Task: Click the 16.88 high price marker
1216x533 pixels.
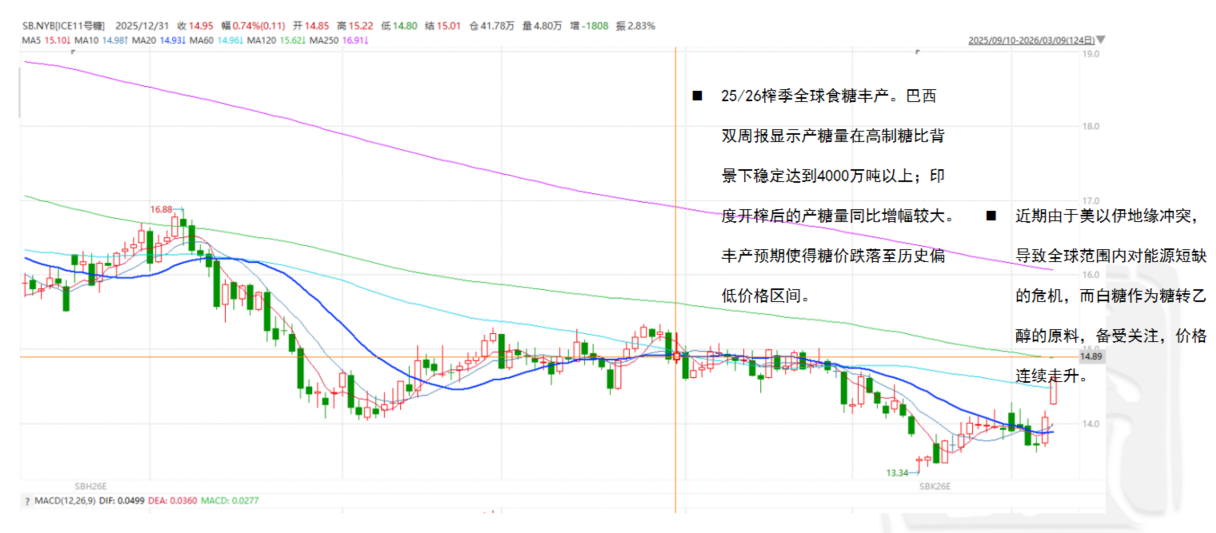Action: point(161,210)
